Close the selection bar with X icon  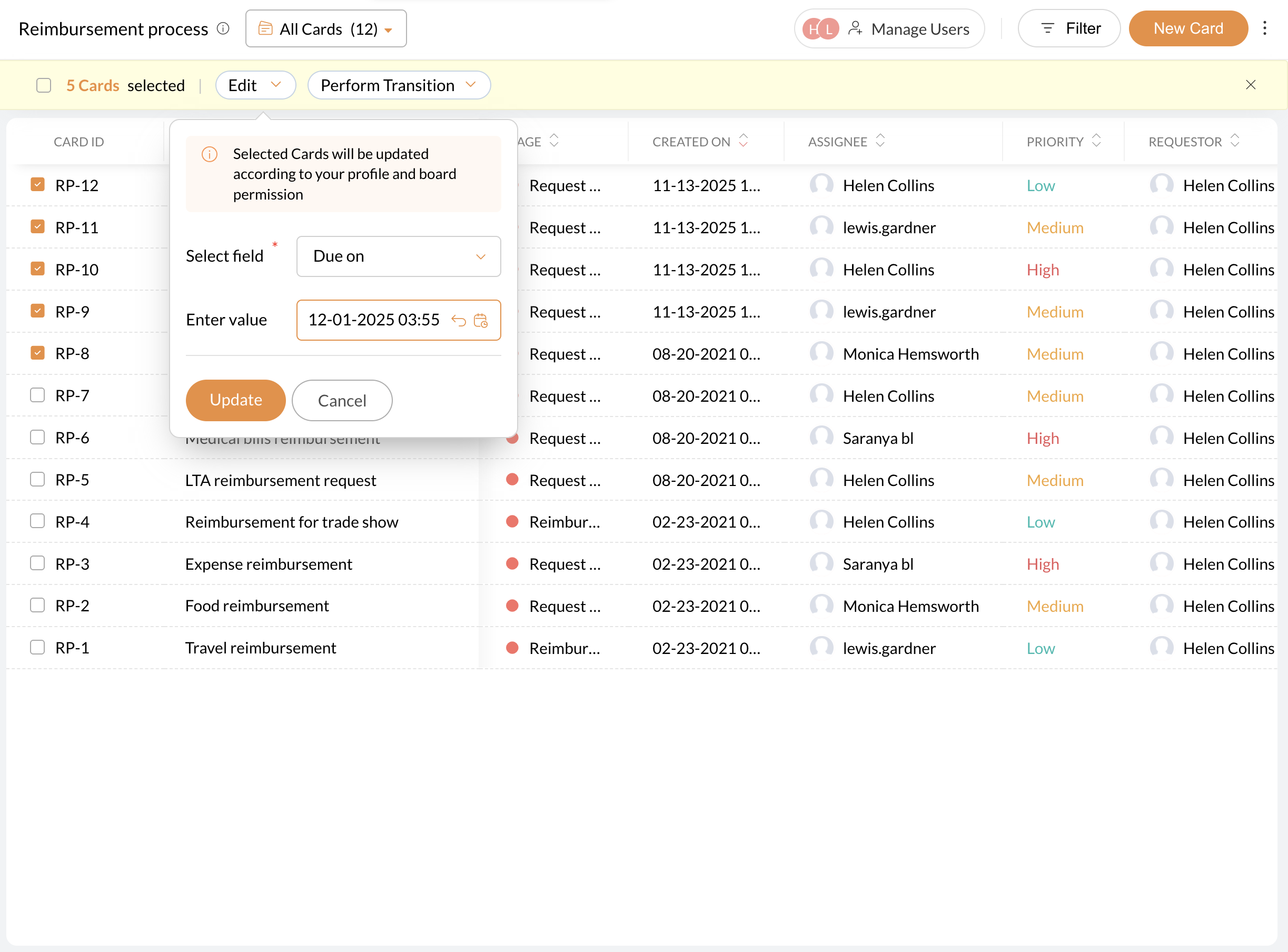[x=1250, y=85]
